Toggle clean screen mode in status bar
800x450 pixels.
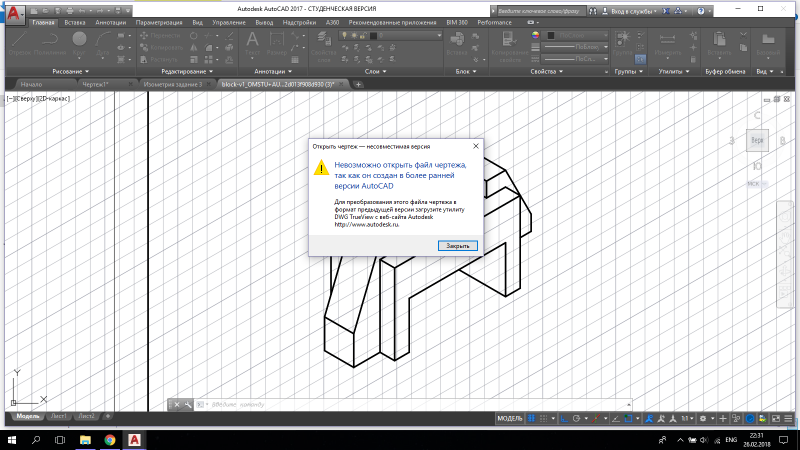pyautogui.click(x=776, y=418)
